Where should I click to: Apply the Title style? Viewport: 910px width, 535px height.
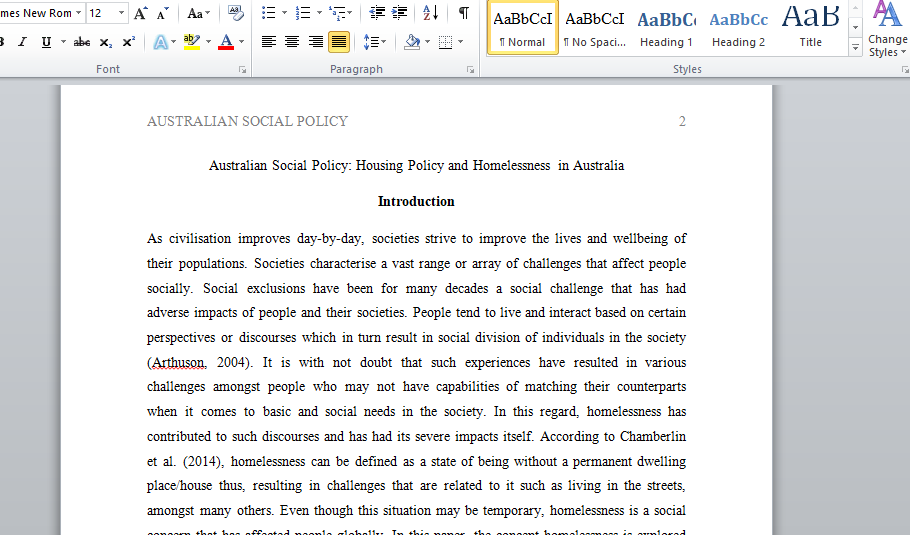810,27
